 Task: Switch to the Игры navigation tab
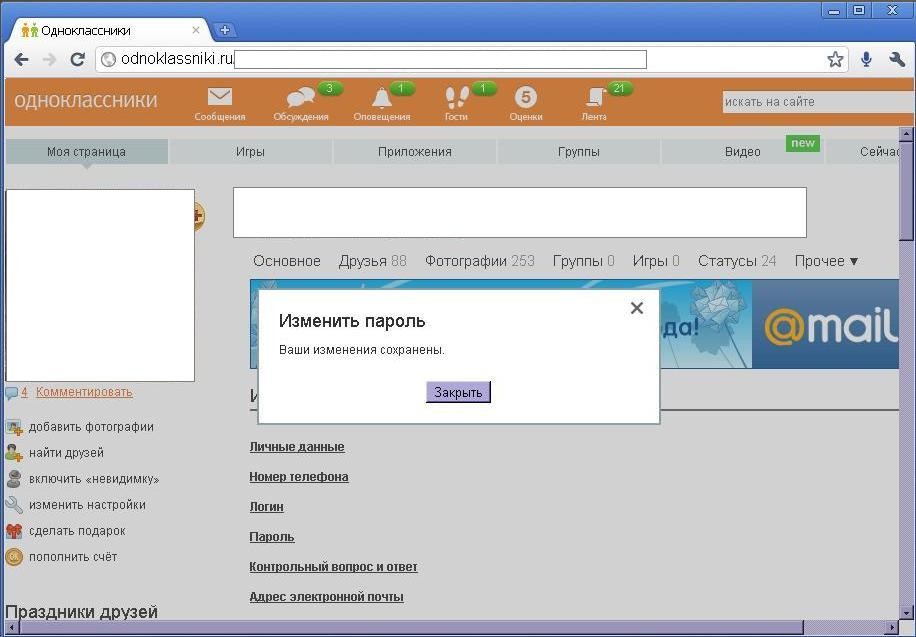250,152
